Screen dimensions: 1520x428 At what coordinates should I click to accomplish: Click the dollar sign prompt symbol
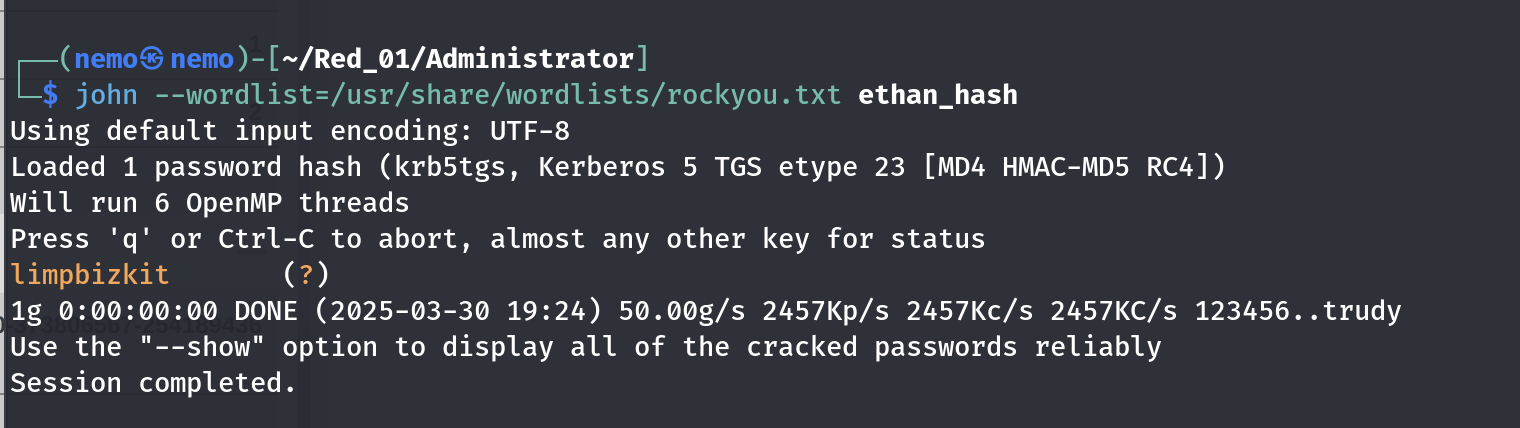pyautogui.click(x=50, y=95)
